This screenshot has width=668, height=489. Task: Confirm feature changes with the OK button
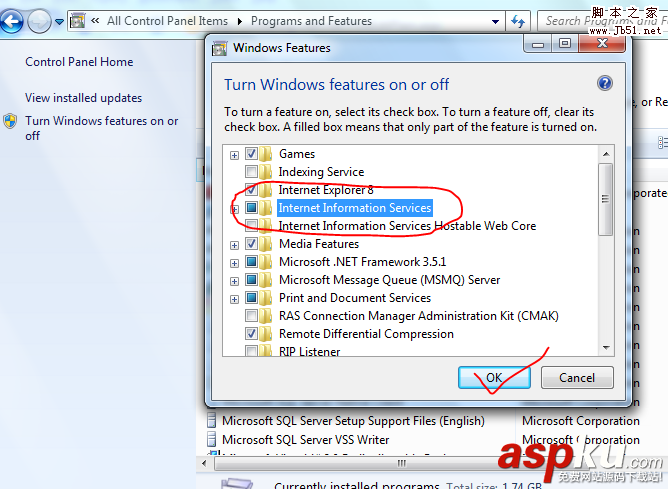tap(494, 377)
